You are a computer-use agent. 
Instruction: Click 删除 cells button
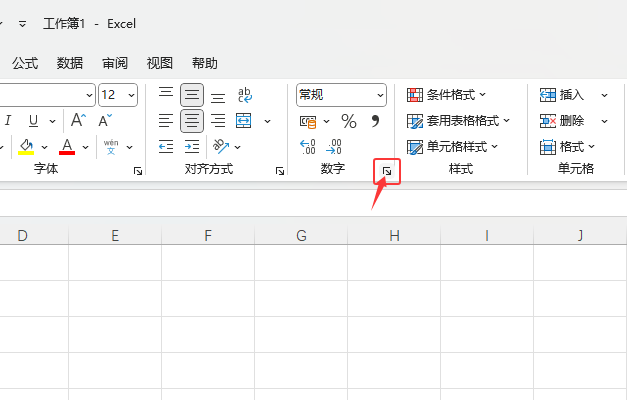(x=562, y=120)
